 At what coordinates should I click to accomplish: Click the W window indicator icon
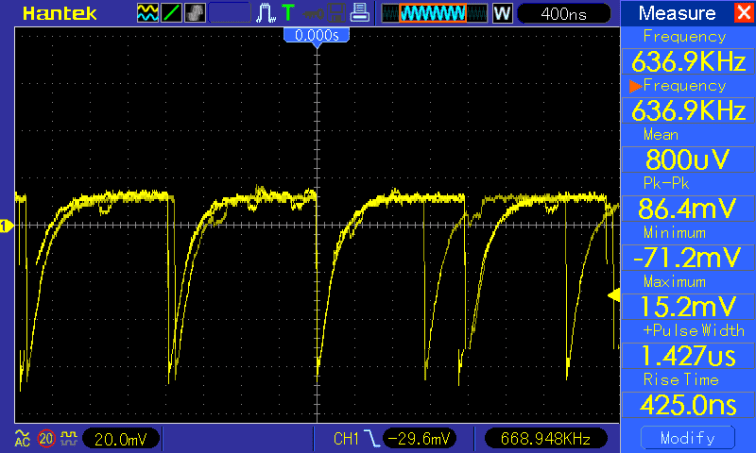(502, 14)
